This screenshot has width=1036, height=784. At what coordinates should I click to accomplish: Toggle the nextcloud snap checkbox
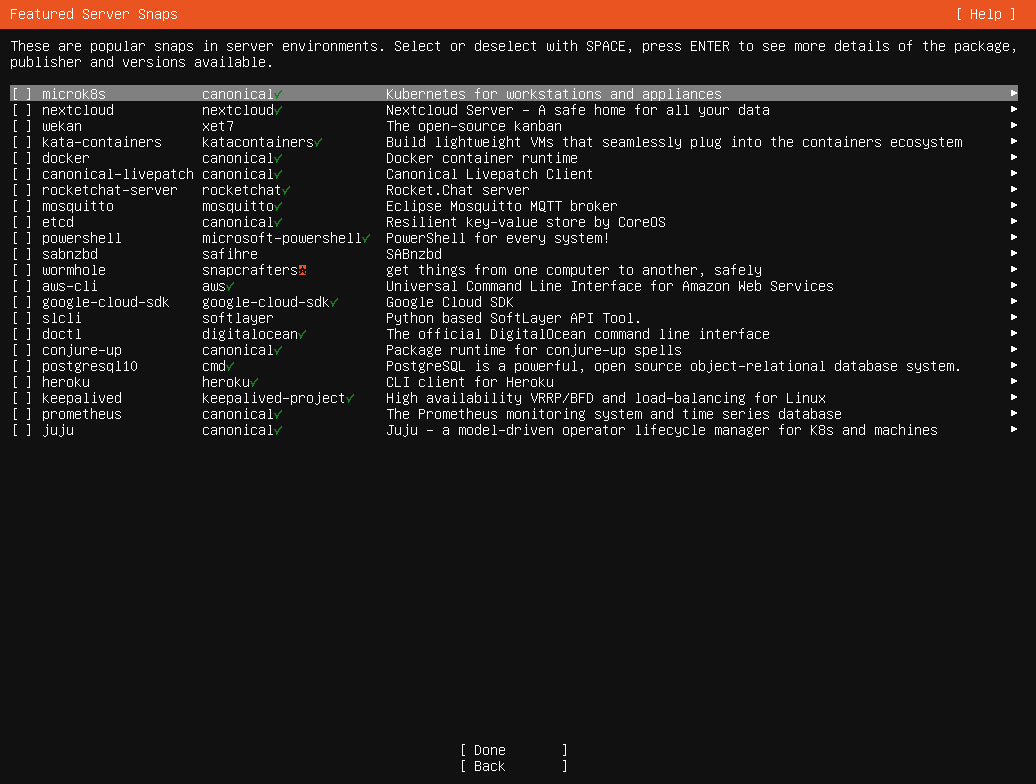pos(22,110)
